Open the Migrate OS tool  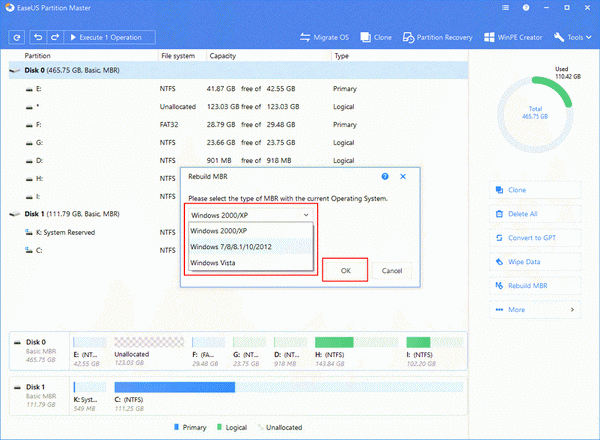click(329, 38)
